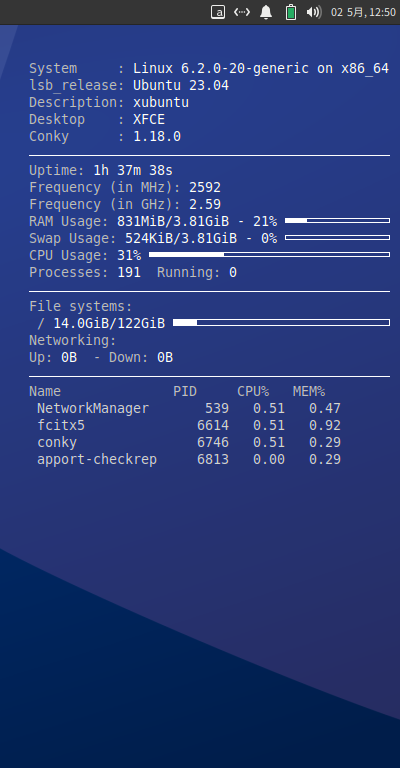Click the CPU Usage progress bar

[269, 255]
